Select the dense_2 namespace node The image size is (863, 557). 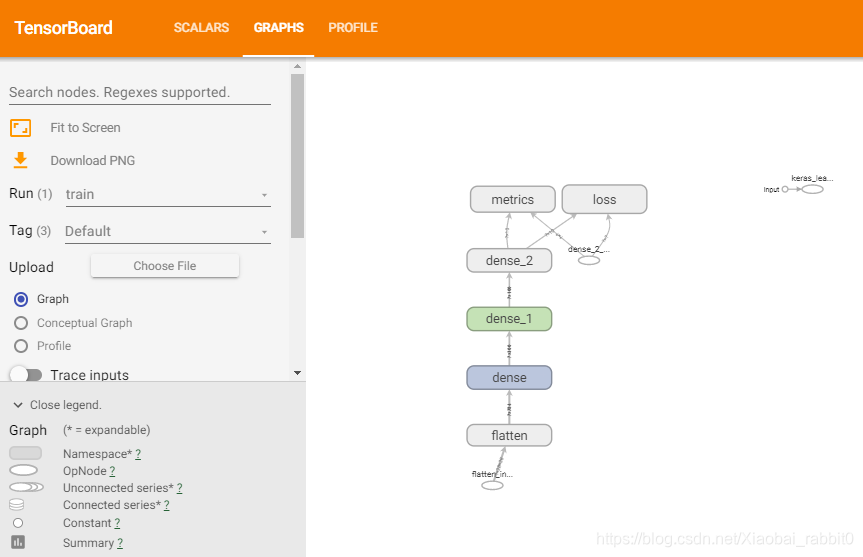[x=509, y=260]
